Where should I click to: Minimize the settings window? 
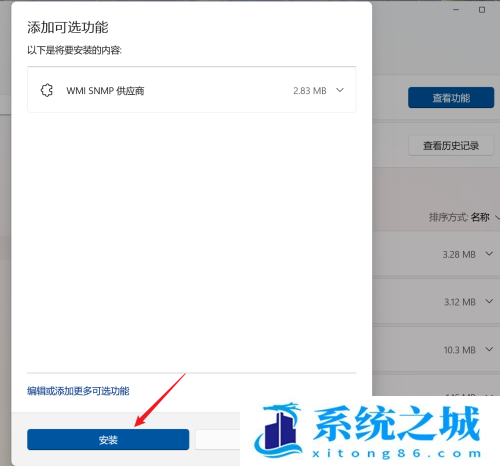coord(456,10)
